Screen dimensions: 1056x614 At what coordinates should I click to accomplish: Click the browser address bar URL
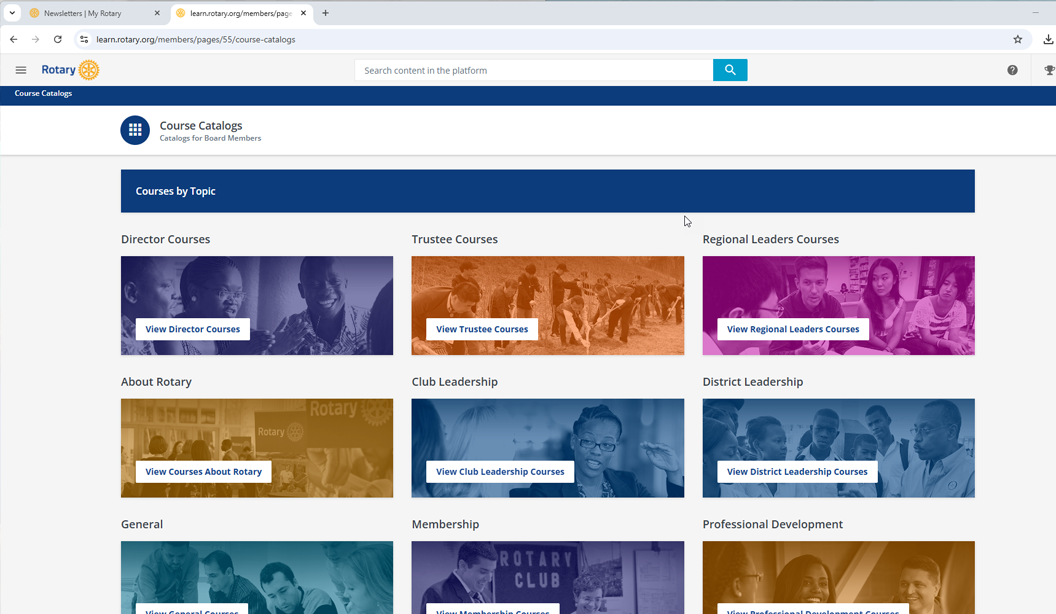pos(196,40)
